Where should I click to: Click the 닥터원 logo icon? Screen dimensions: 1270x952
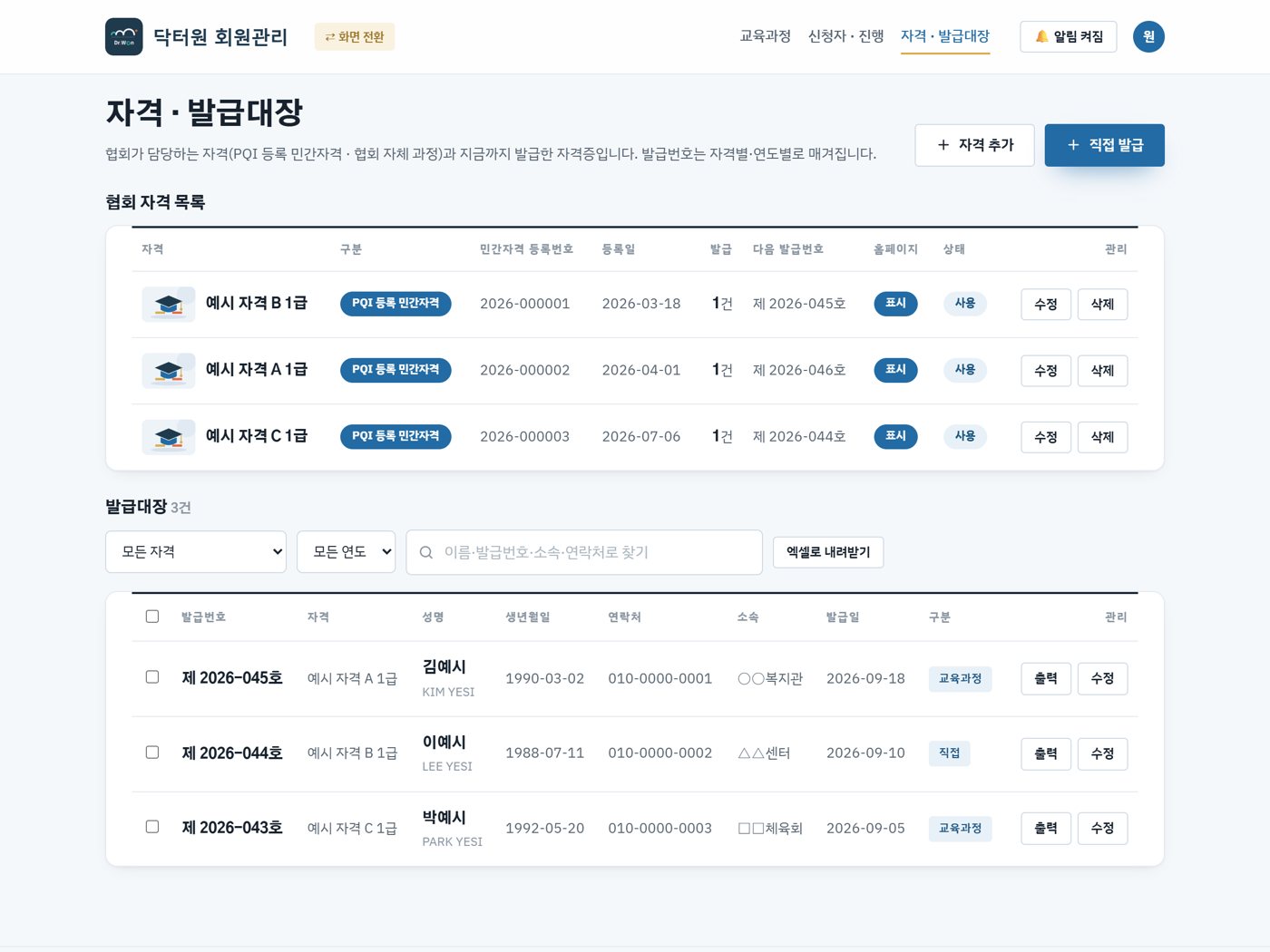(x=123, y=36)
